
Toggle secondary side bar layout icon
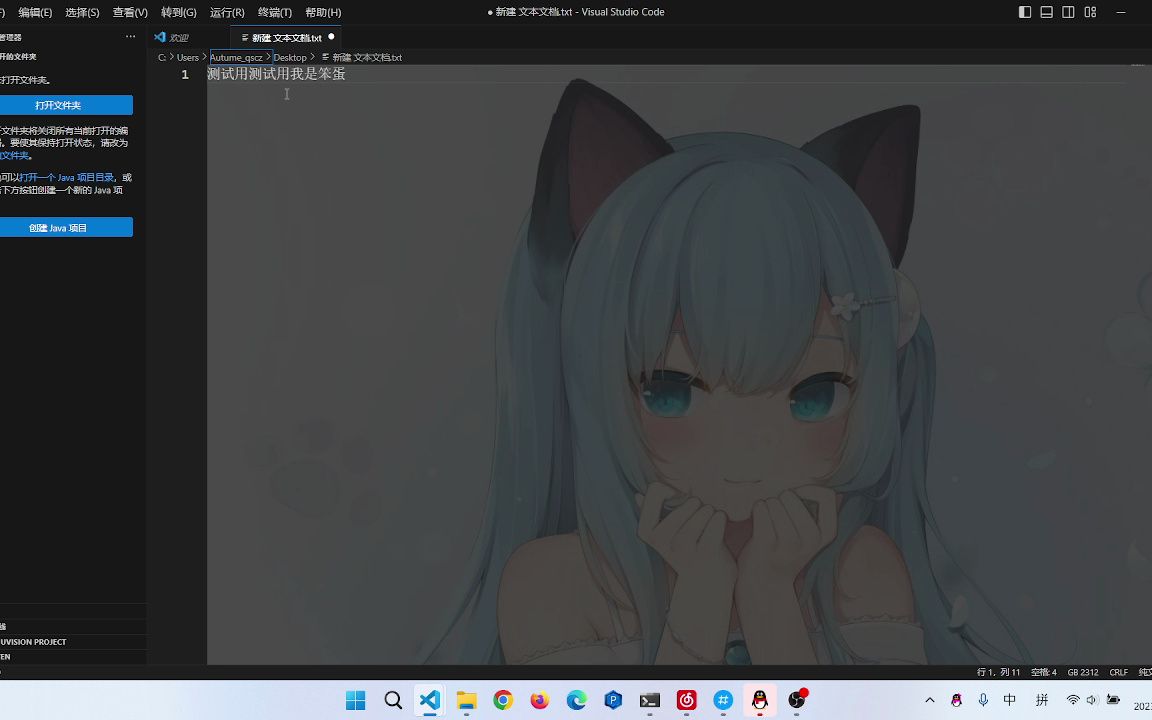point(1068,12)
